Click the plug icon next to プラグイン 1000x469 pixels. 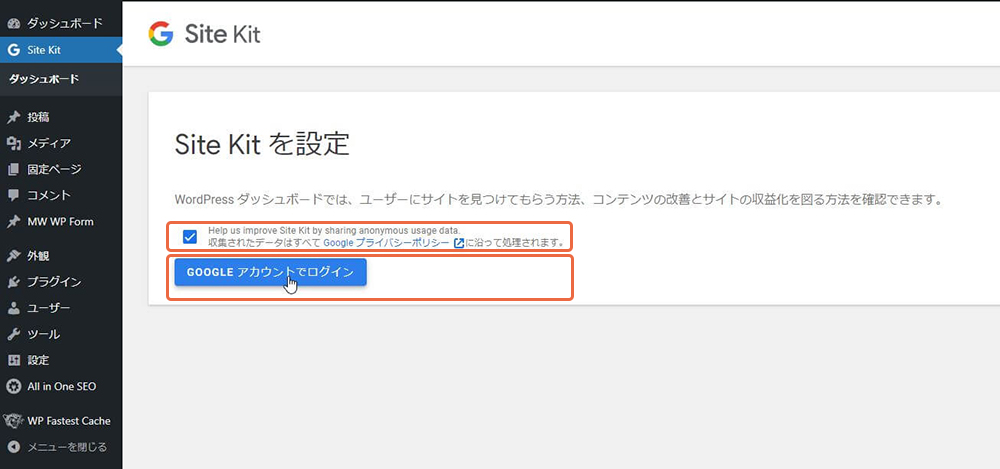(13, 282)
